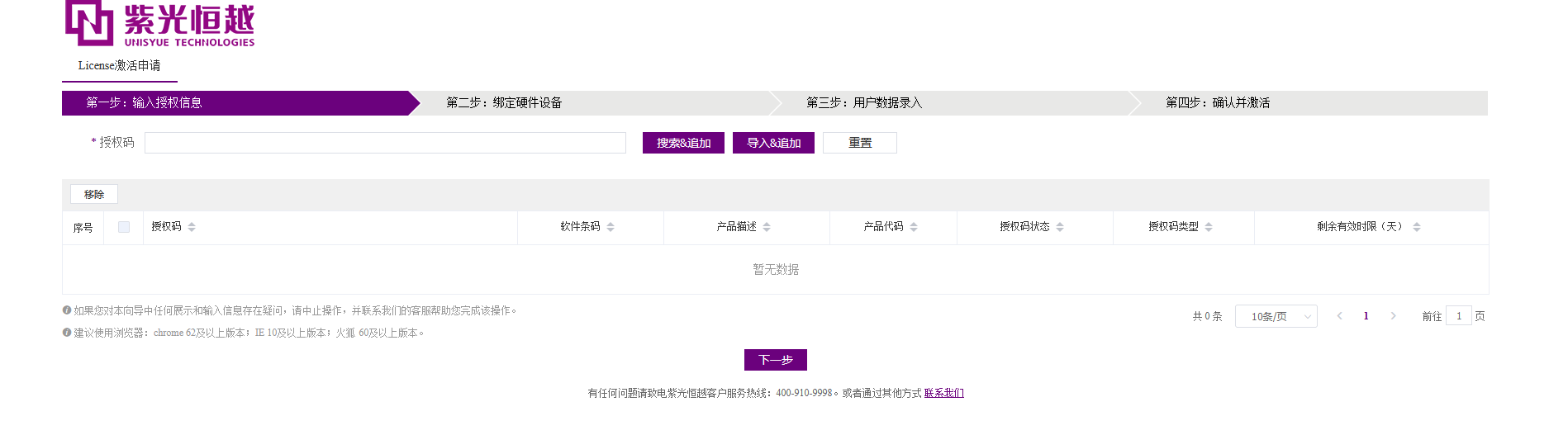Viewport: 1568px width, 435px height.
Task: Sort by 产品代码 column arrows
Action: [914, 227]
